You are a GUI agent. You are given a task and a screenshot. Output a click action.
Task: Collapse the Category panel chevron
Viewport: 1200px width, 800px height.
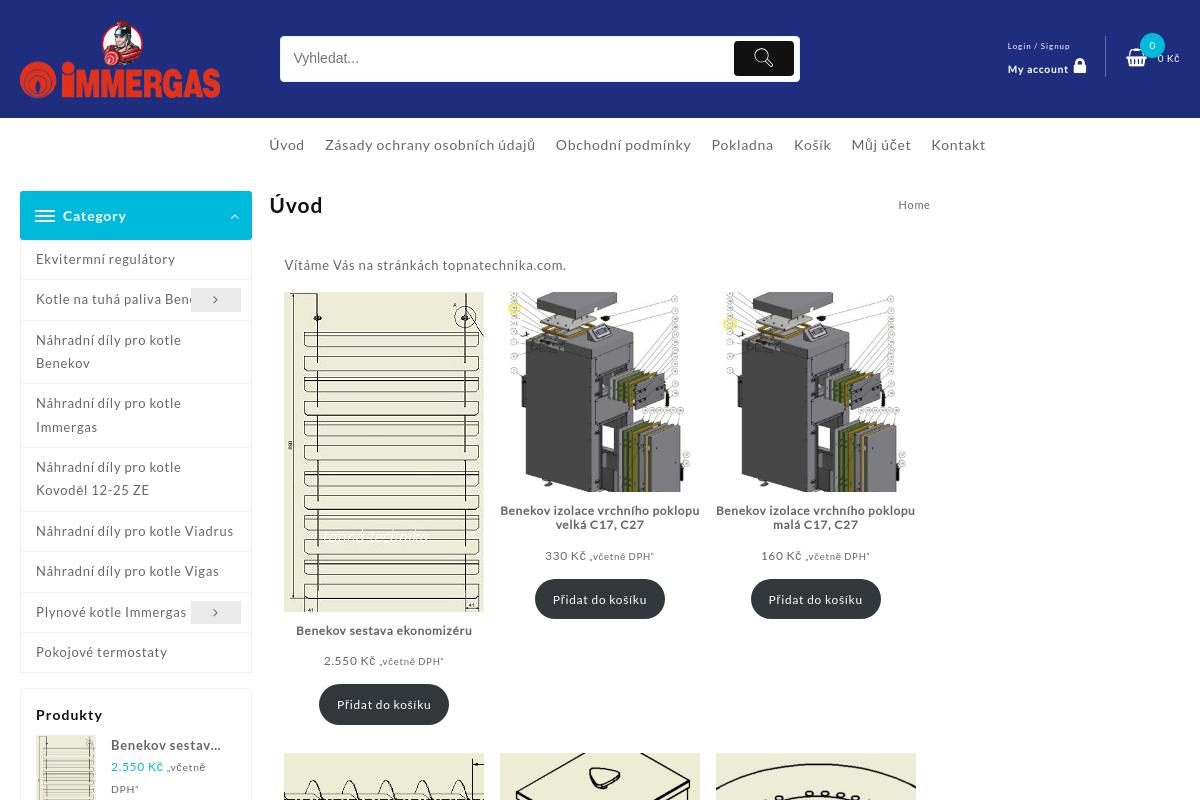coord(235,216)
